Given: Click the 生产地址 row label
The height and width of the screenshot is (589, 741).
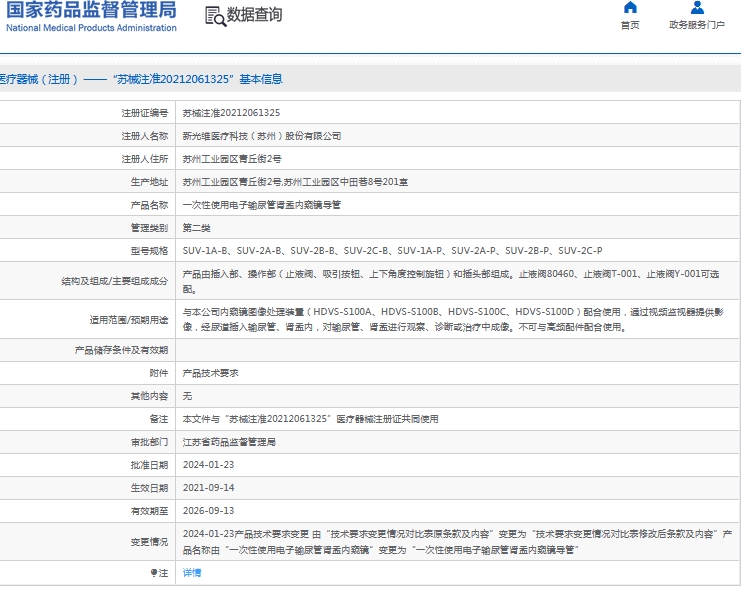Looking at the screenshot, I should (149, 182).
